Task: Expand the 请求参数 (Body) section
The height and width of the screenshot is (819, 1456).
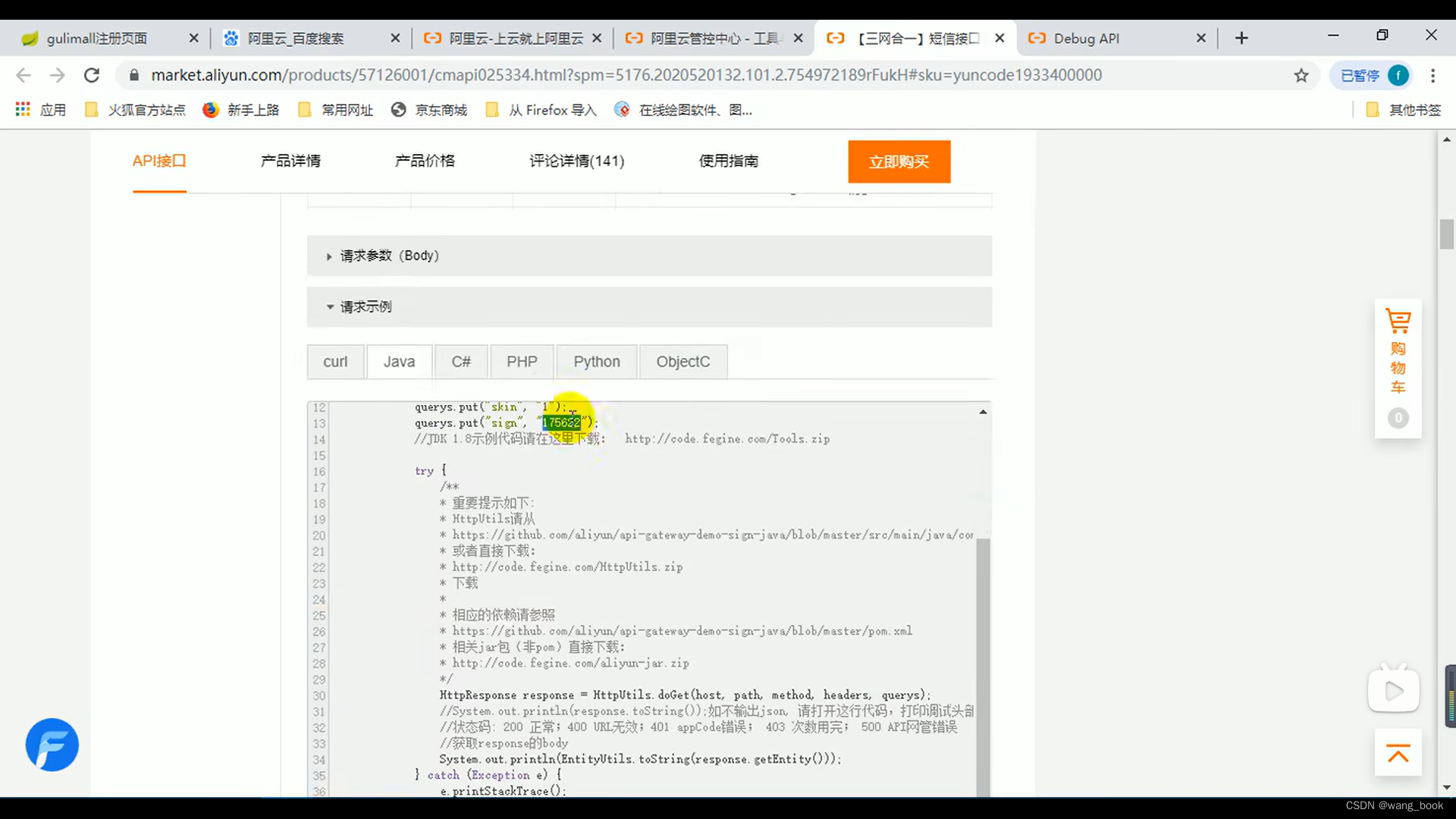Action: point(649,256)
